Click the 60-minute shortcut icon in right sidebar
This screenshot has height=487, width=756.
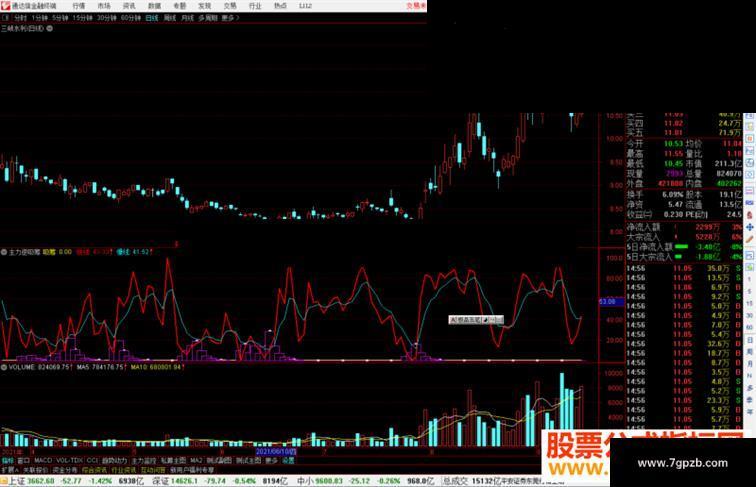point(750,327)
